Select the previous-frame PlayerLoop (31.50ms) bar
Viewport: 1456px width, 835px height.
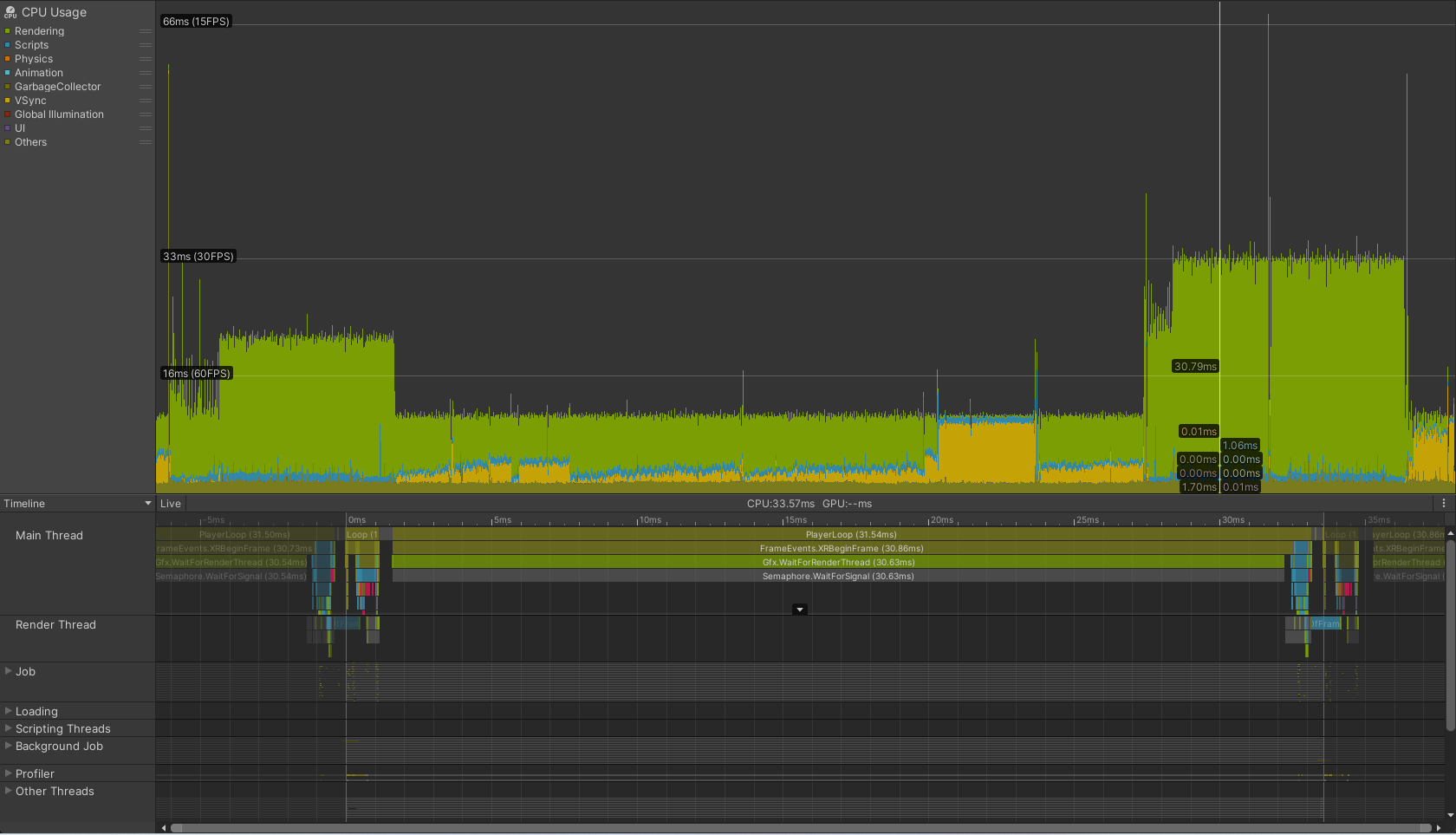coord(247,535)
